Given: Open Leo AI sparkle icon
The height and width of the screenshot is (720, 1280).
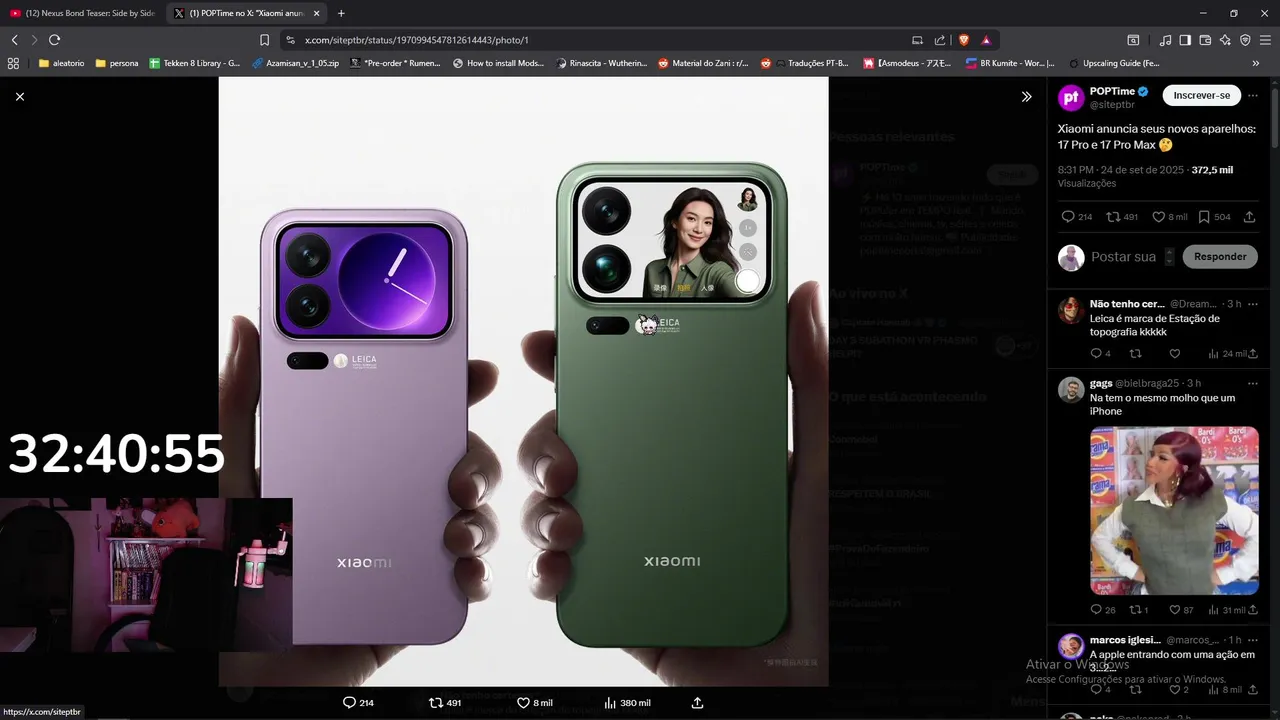Looking at the screenshot, I should pyautogui.click(x=1225, y=40).
